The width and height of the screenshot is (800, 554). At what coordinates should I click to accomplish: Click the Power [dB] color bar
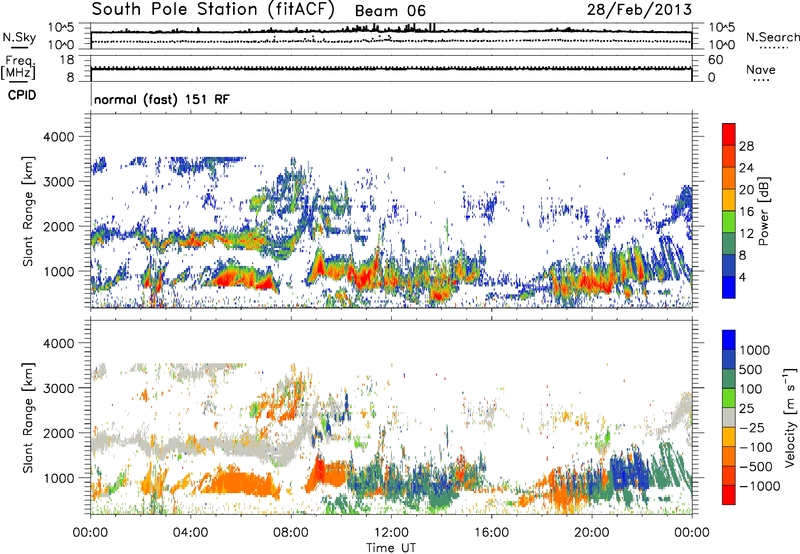tap(729, 210)
